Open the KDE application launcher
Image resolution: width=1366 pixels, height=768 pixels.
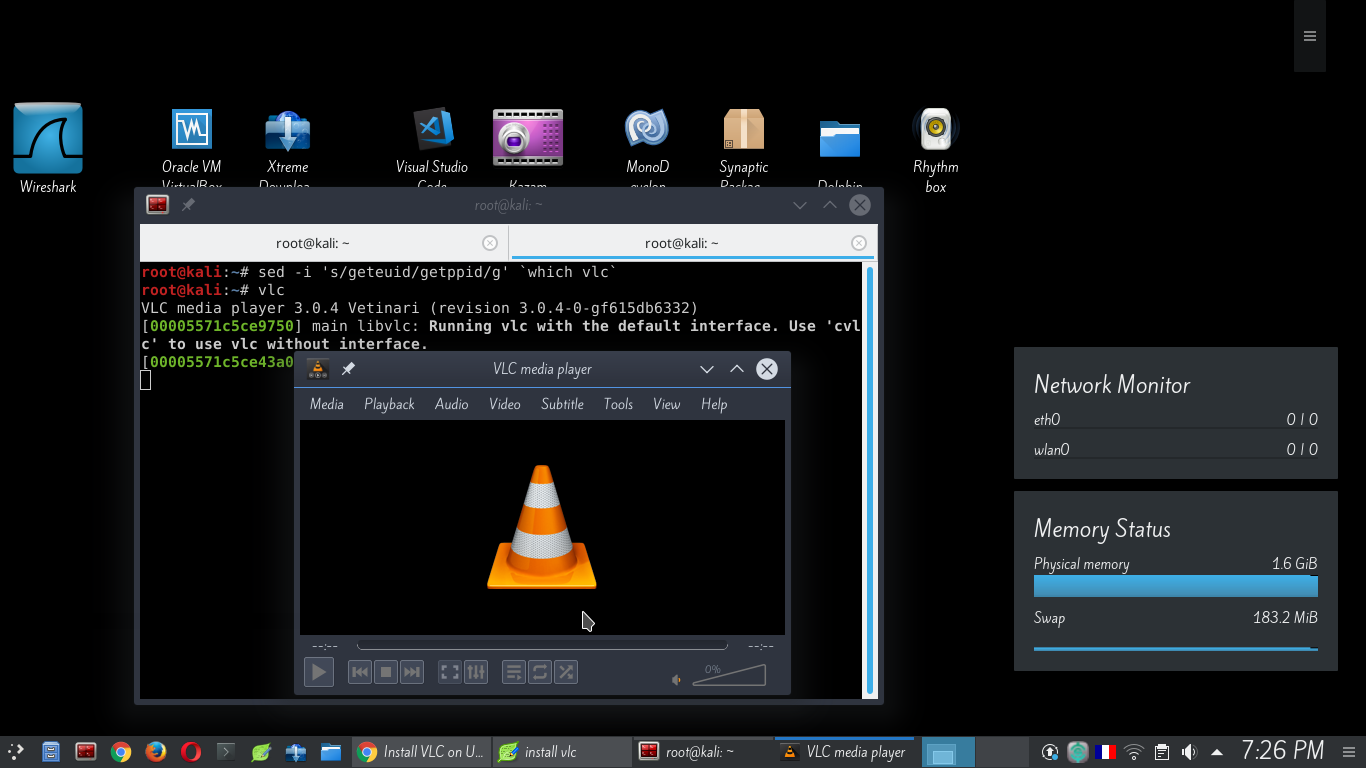[x=16, y=752]
